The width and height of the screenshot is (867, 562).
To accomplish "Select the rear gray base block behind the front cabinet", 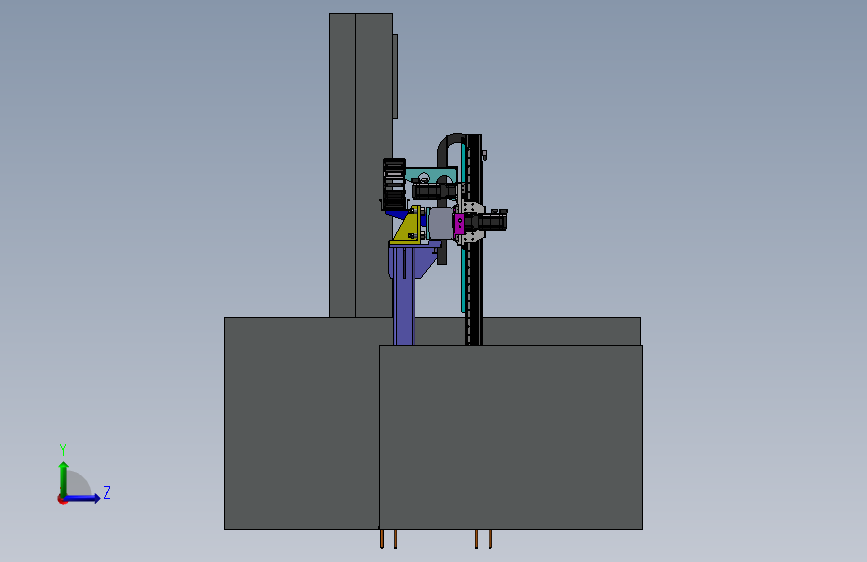I will (x=301, y=423).
